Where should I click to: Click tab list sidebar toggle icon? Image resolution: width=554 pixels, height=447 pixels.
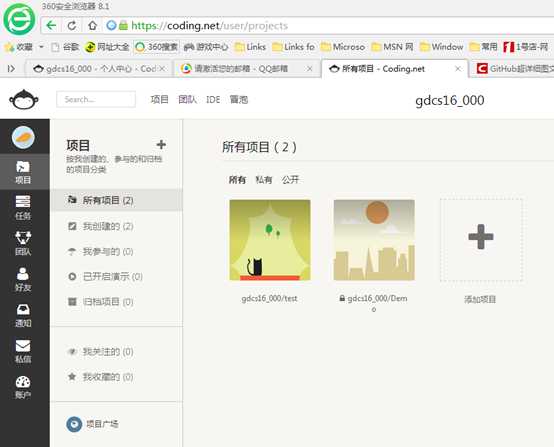pos(11,69)
